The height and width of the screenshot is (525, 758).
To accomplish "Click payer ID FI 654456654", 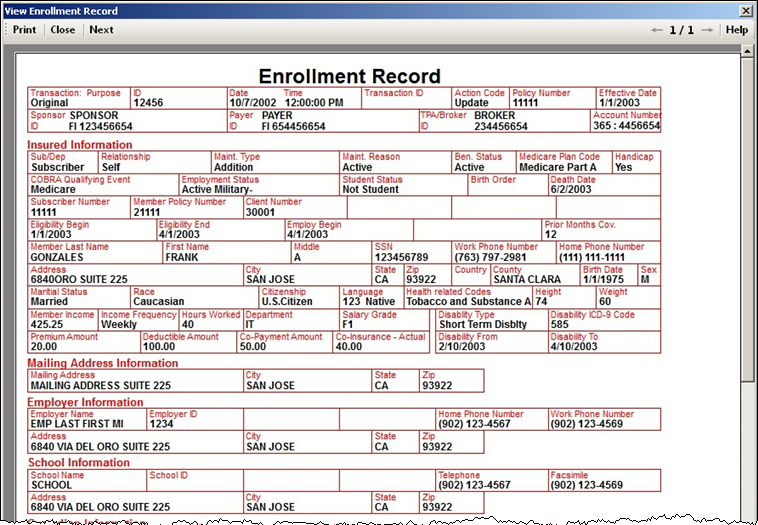I will [x=293, y=126].
